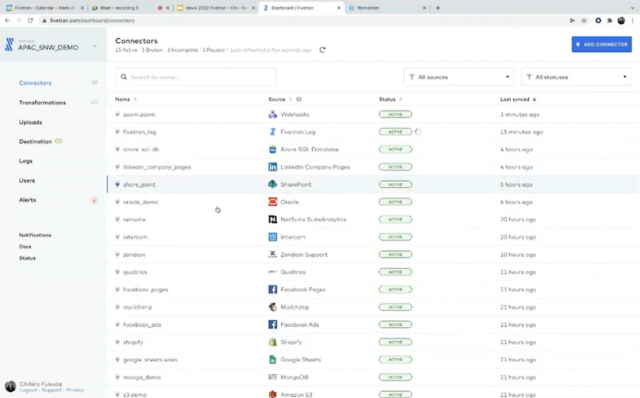Click the Search by name field
The image size is (640, 398).
click(x=196, y=77)
